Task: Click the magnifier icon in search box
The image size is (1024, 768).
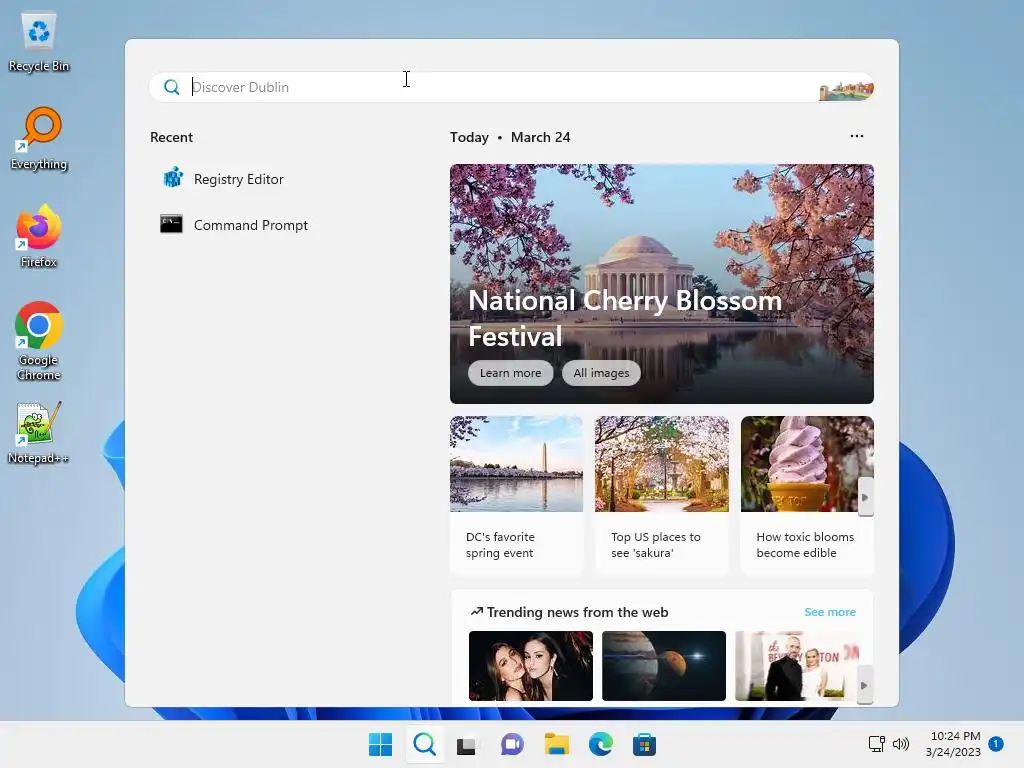Action: click(172, 87)
